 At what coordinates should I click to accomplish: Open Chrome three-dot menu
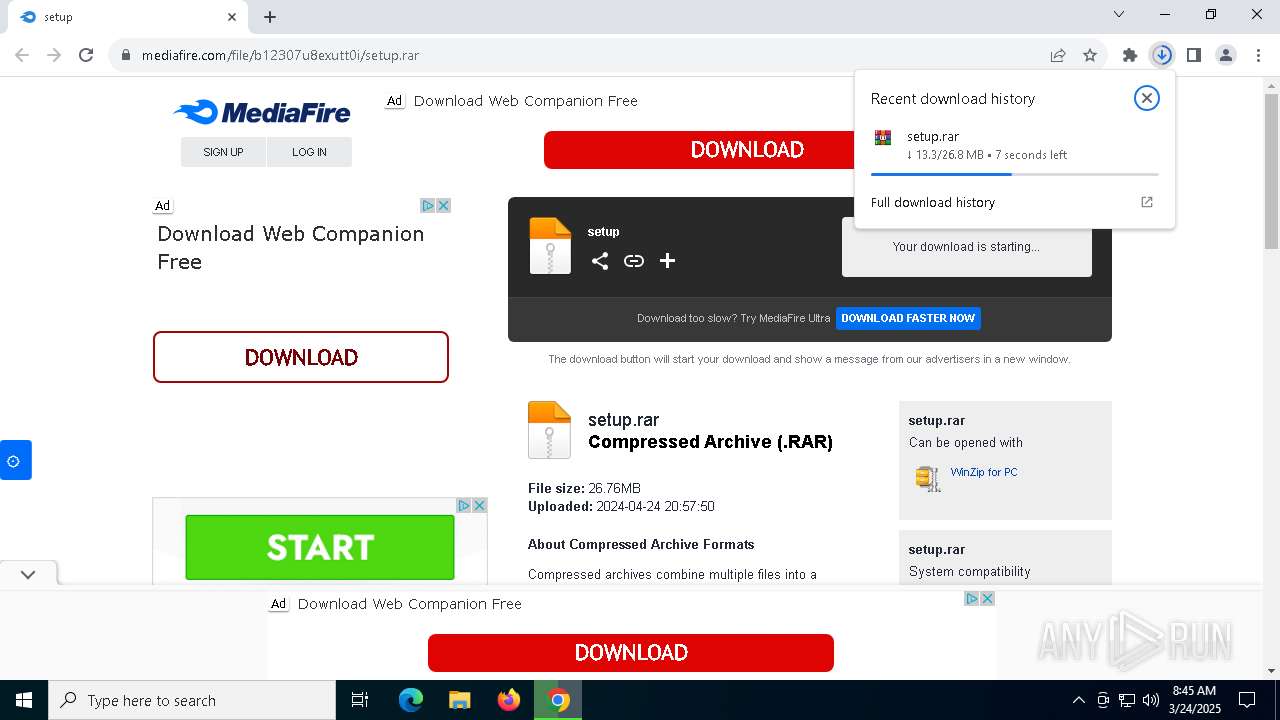click(x=1258, y=55)
